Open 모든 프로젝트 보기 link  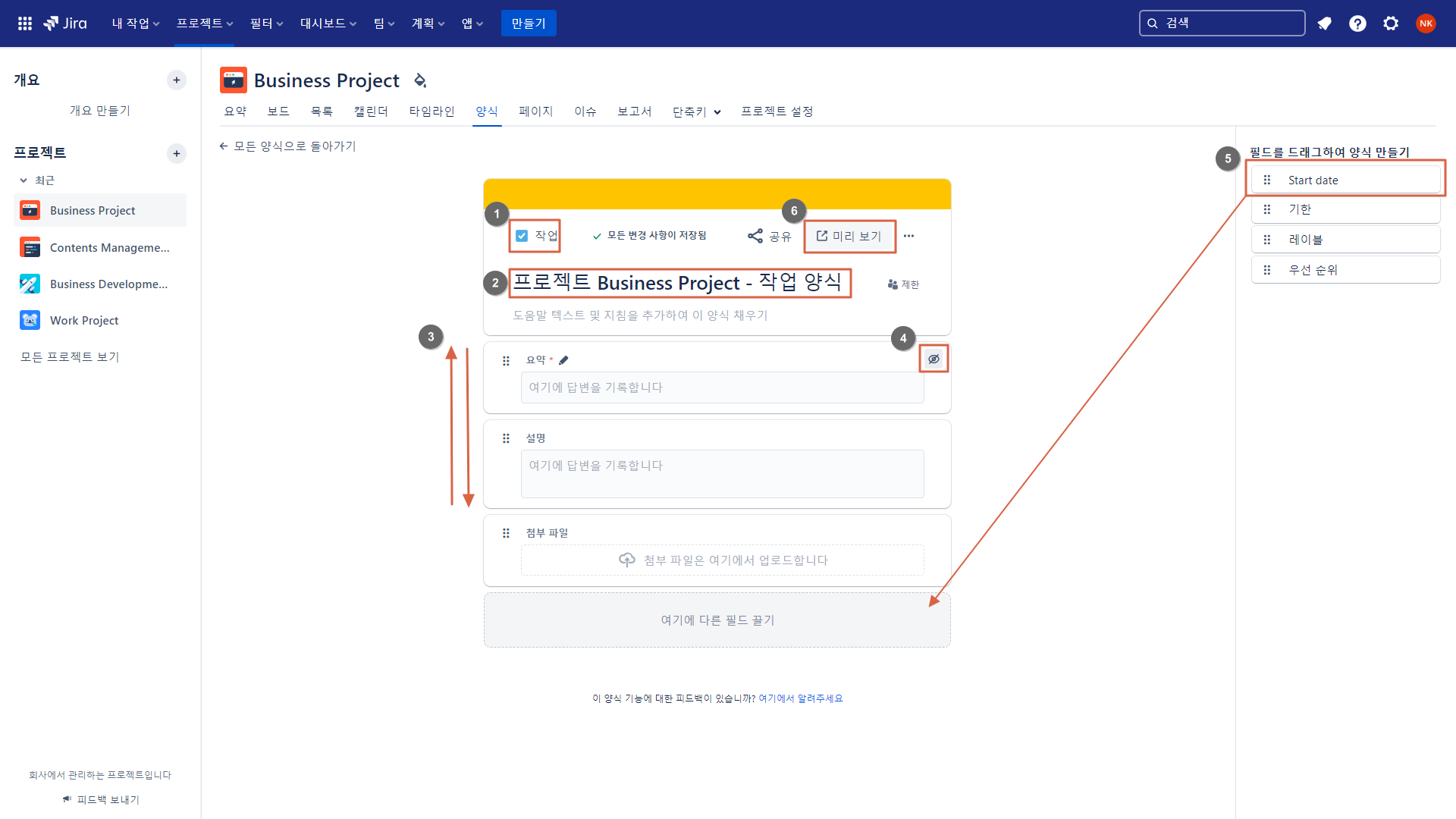(x=70, y=357)
